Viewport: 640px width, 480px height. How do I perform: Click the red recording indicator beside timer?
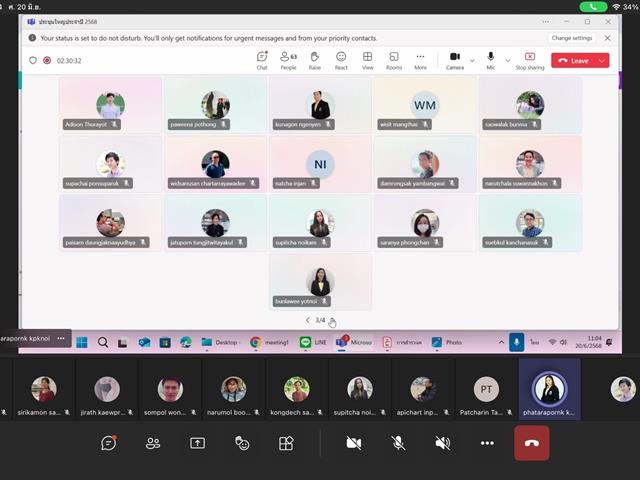click(47, 60)
